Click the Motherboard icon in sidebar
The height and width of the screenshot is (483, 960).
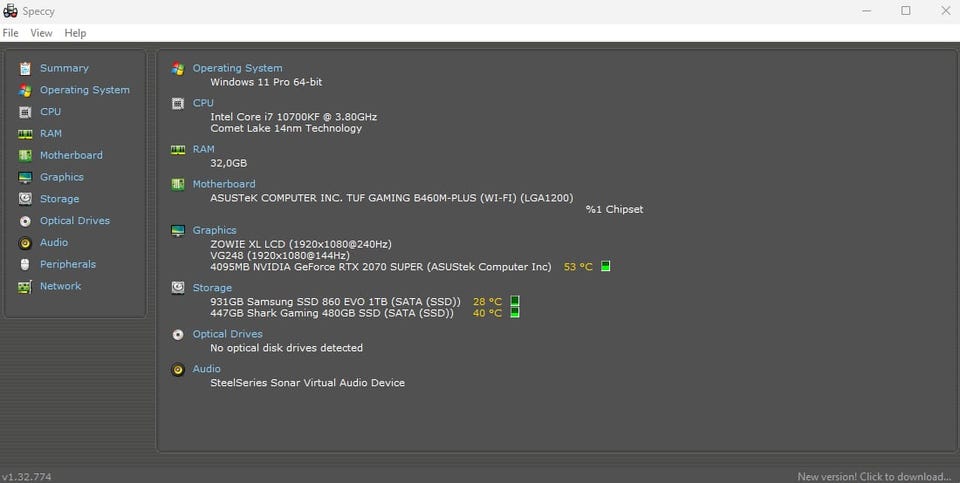point(25,155)
